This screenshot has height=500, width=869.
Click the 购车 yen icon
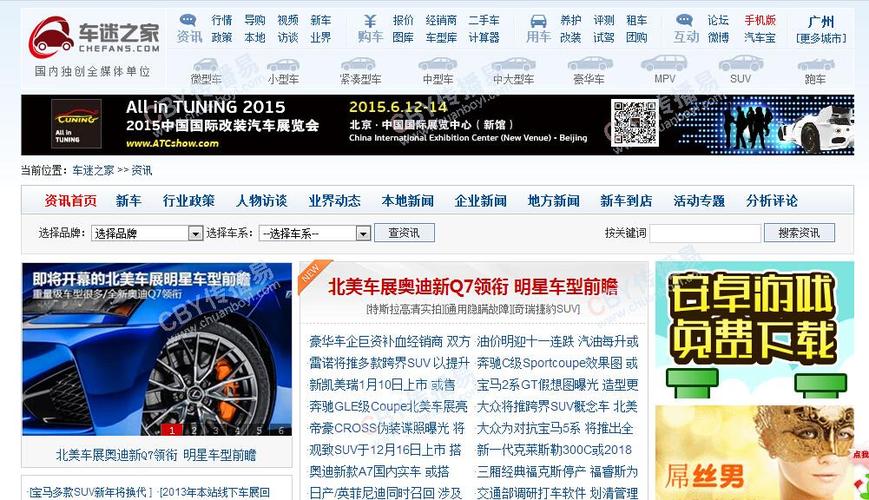pyautogui.click(x=370, y=21)
